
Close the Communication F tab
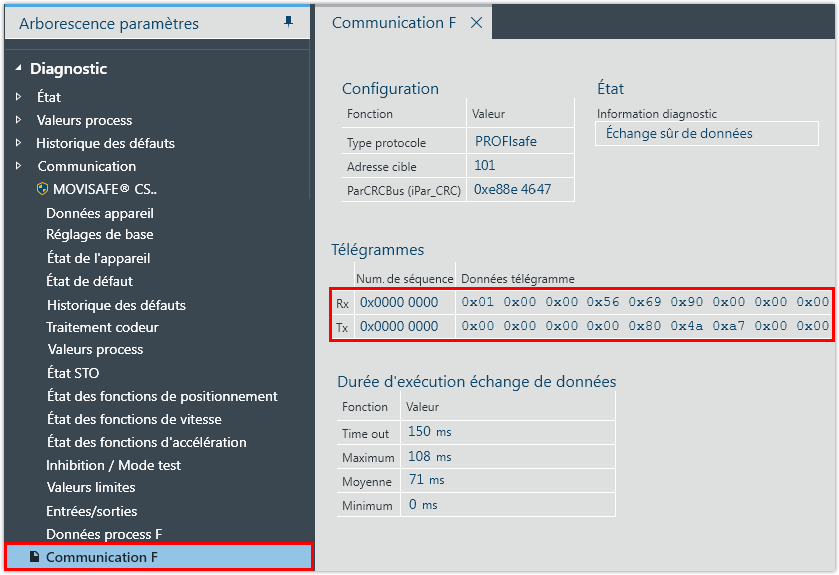click(476, 23)
